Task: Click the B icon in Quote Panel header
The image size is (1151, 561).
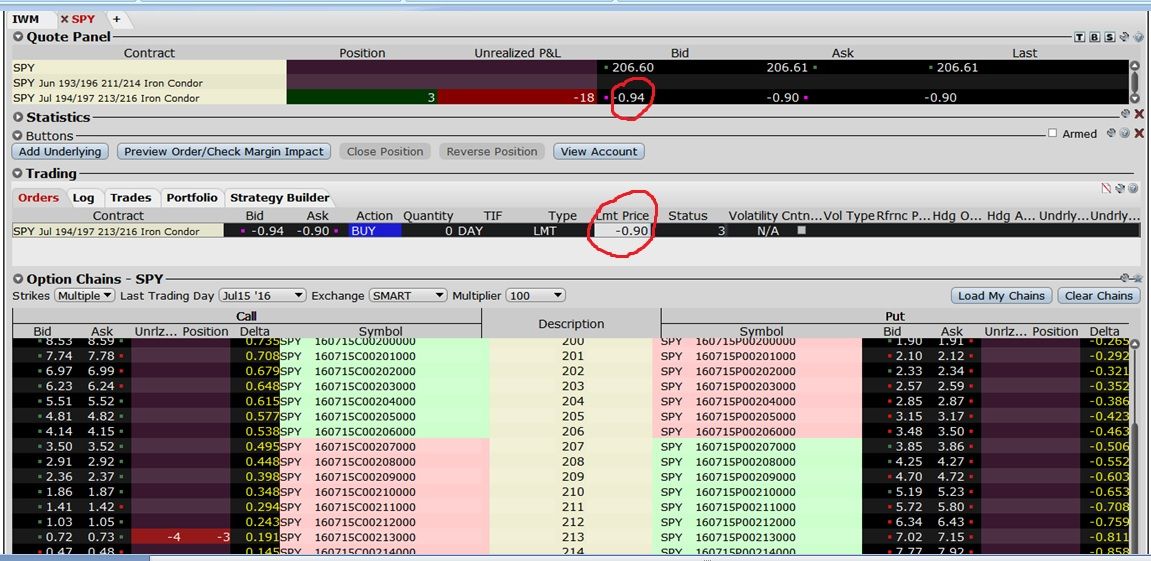Action: click(1094, 37)
